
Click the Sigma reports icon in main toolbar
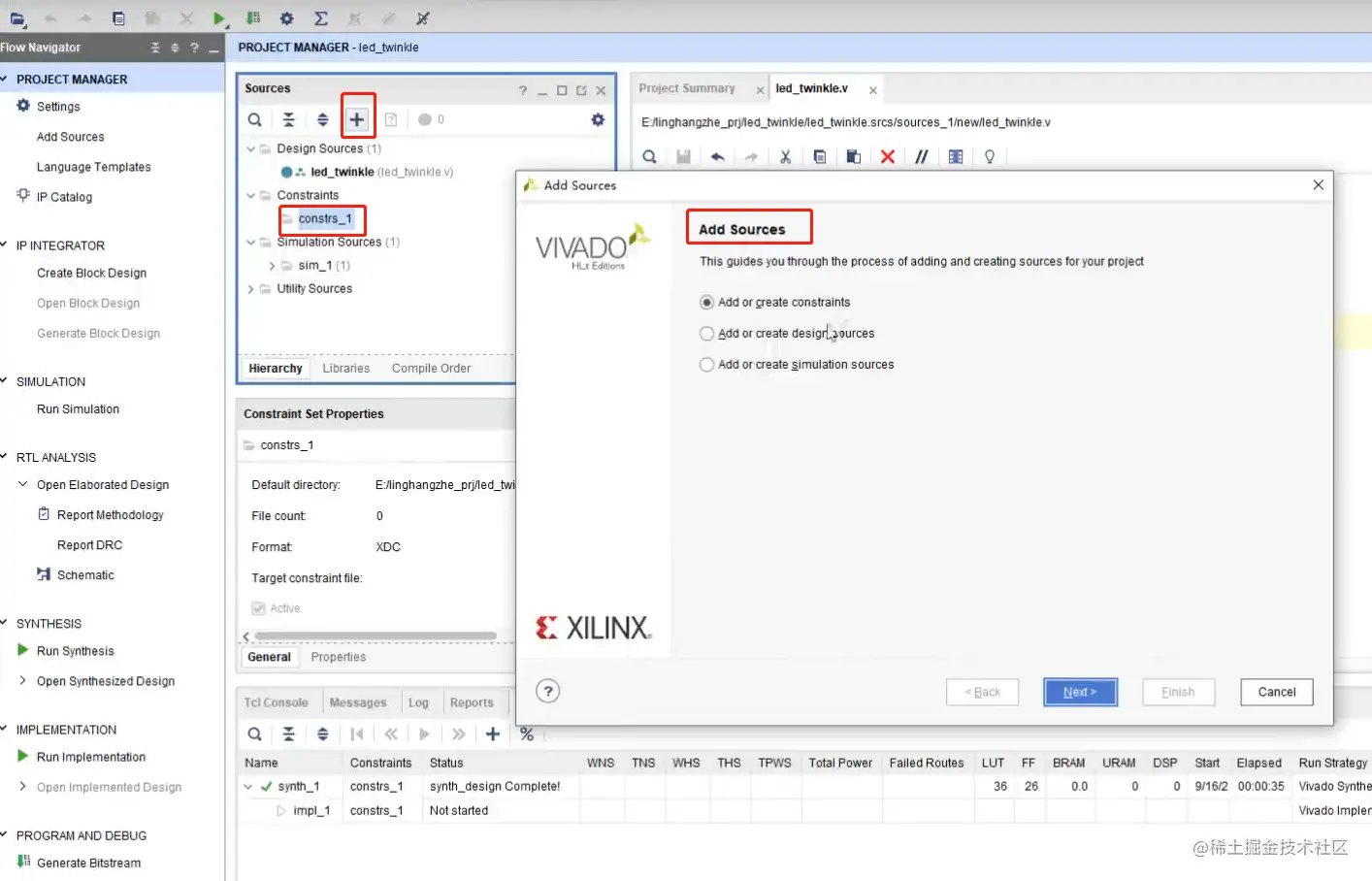click(321, 18)
